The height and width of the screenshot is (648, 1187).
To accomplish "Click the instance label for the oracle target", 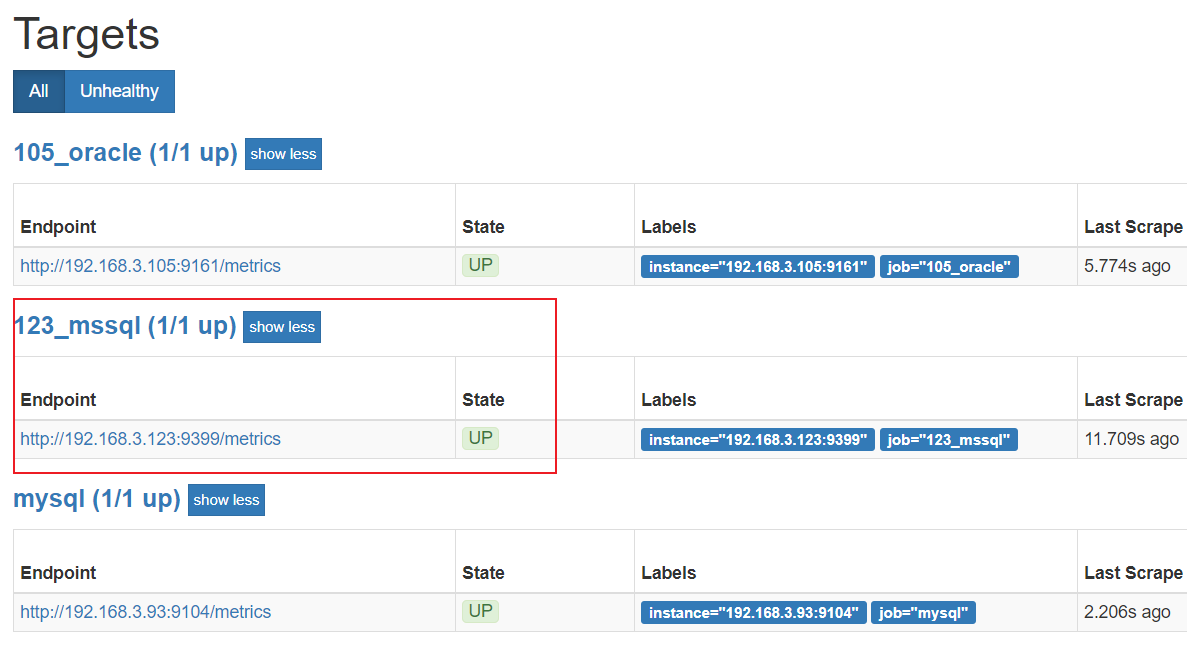I will [757, 266].
